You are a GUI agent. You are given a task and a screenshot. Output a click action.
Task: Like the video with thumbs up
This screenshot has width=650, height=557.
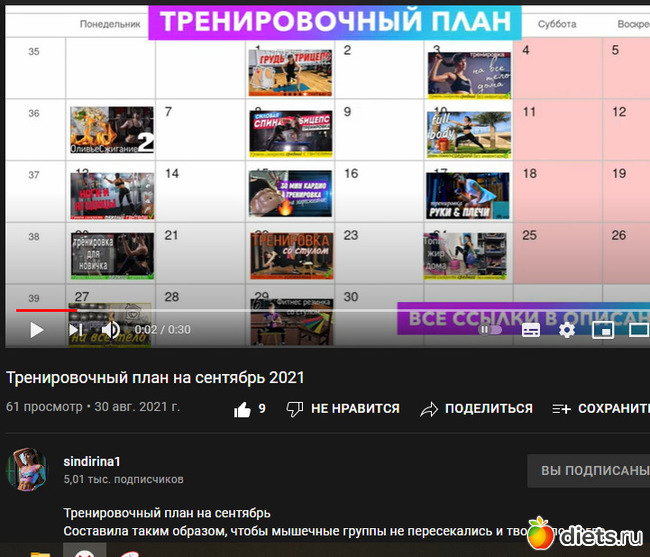coord(242,409)
